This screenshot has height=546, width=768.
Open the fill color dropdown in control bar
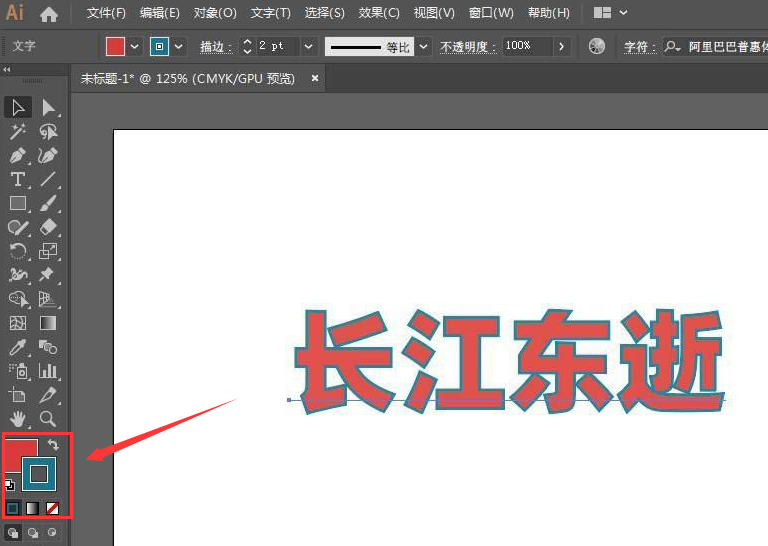[135, 47]
